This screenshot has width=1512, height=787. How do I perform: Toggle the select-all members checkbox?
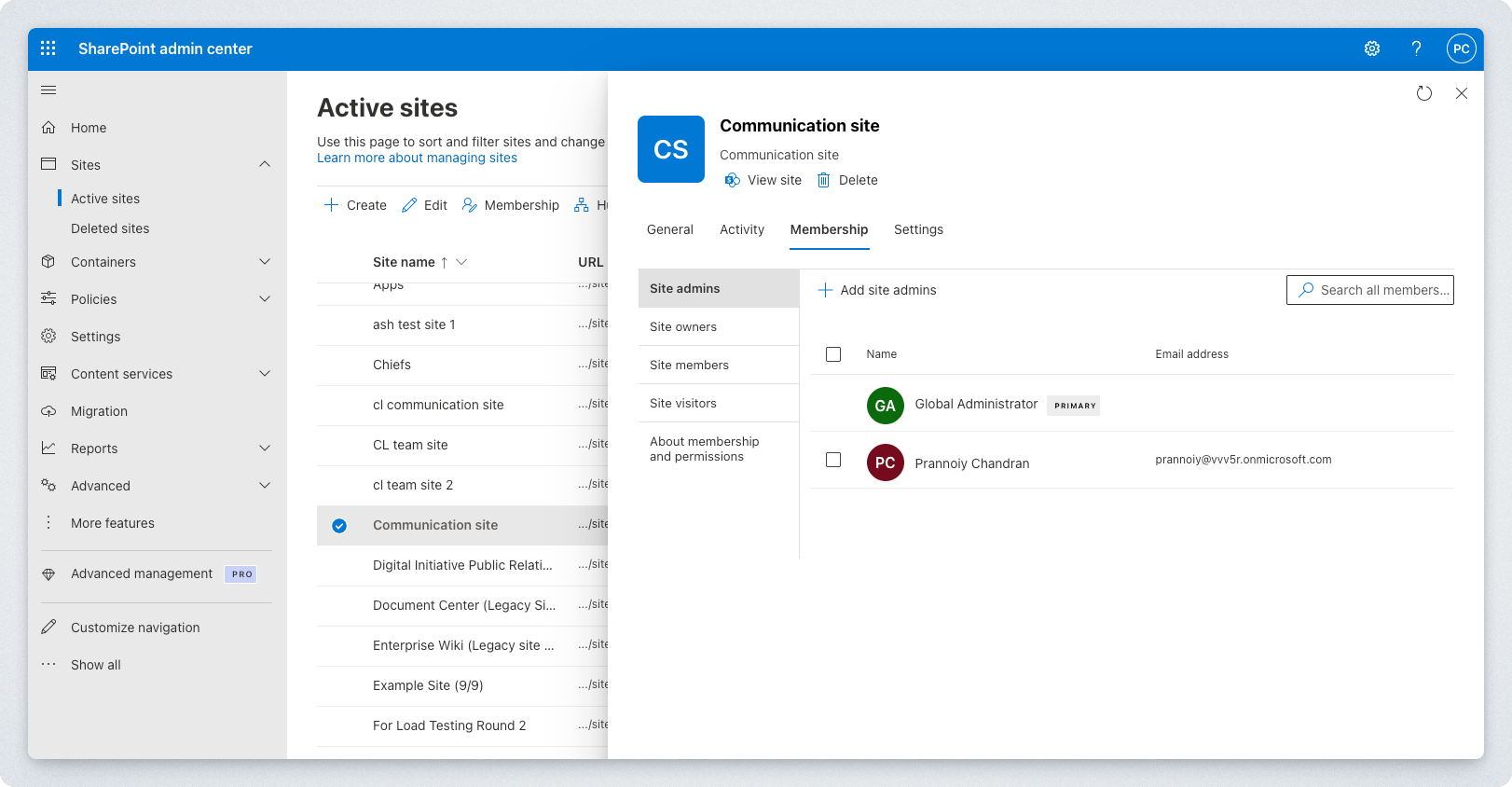[x=833, y=354]
